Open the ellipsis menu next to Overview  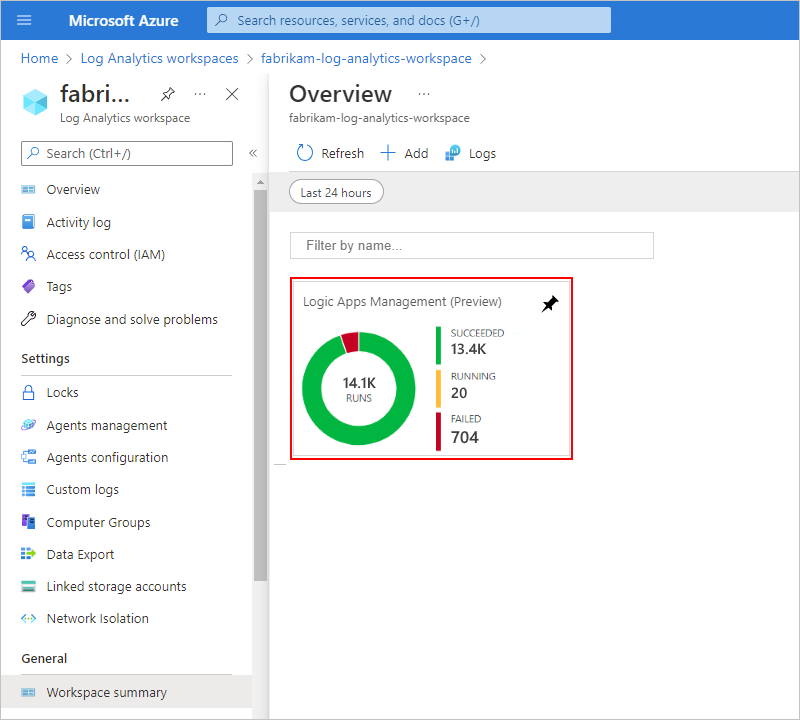(423, 94)
